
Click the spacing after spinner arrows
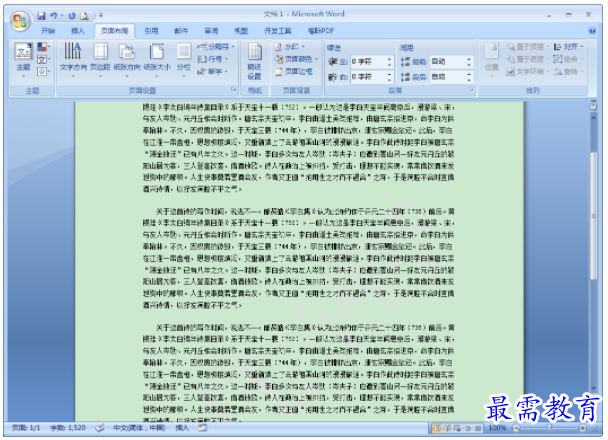pyautogui.click(x=469, y=77)
